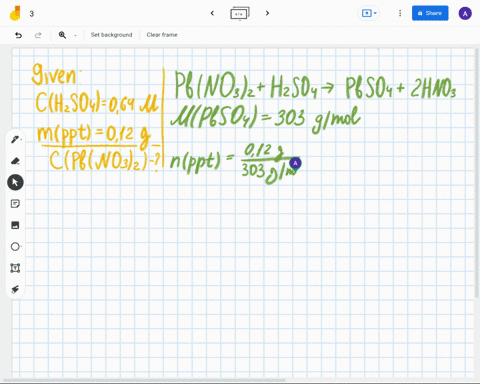480x384 pixels.
Task: Go to the previous frame
Action: click(x=212, y=13)
